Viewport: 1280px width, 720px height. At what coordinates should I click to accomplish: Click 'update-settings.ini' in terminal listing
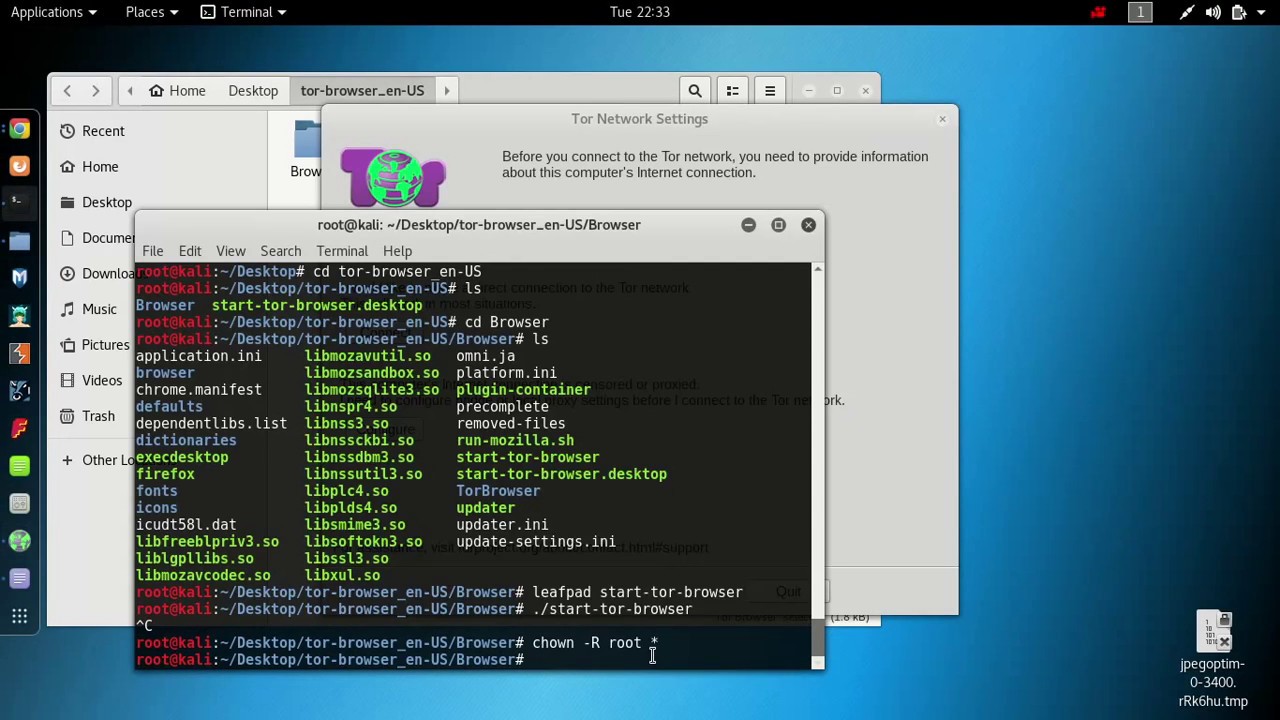[x=536, y=542]
